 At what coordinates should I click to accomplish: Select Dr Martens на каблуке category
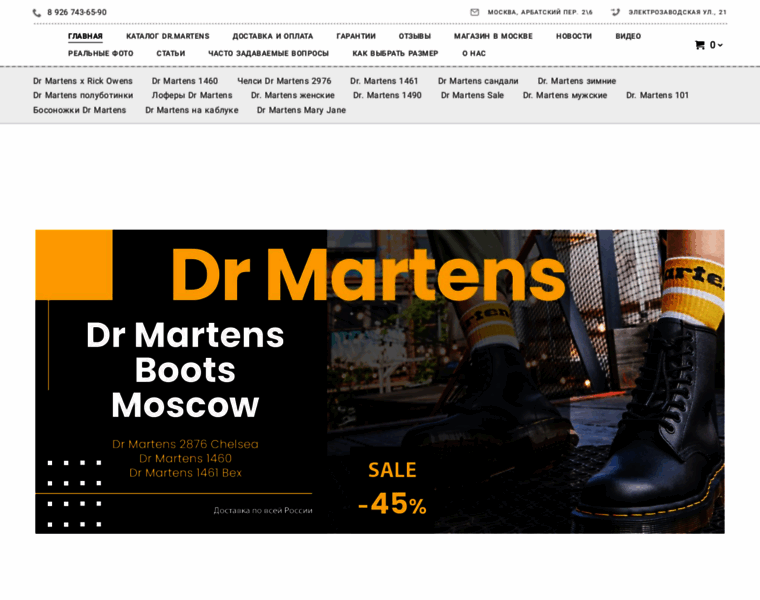[x=192, y=110]
